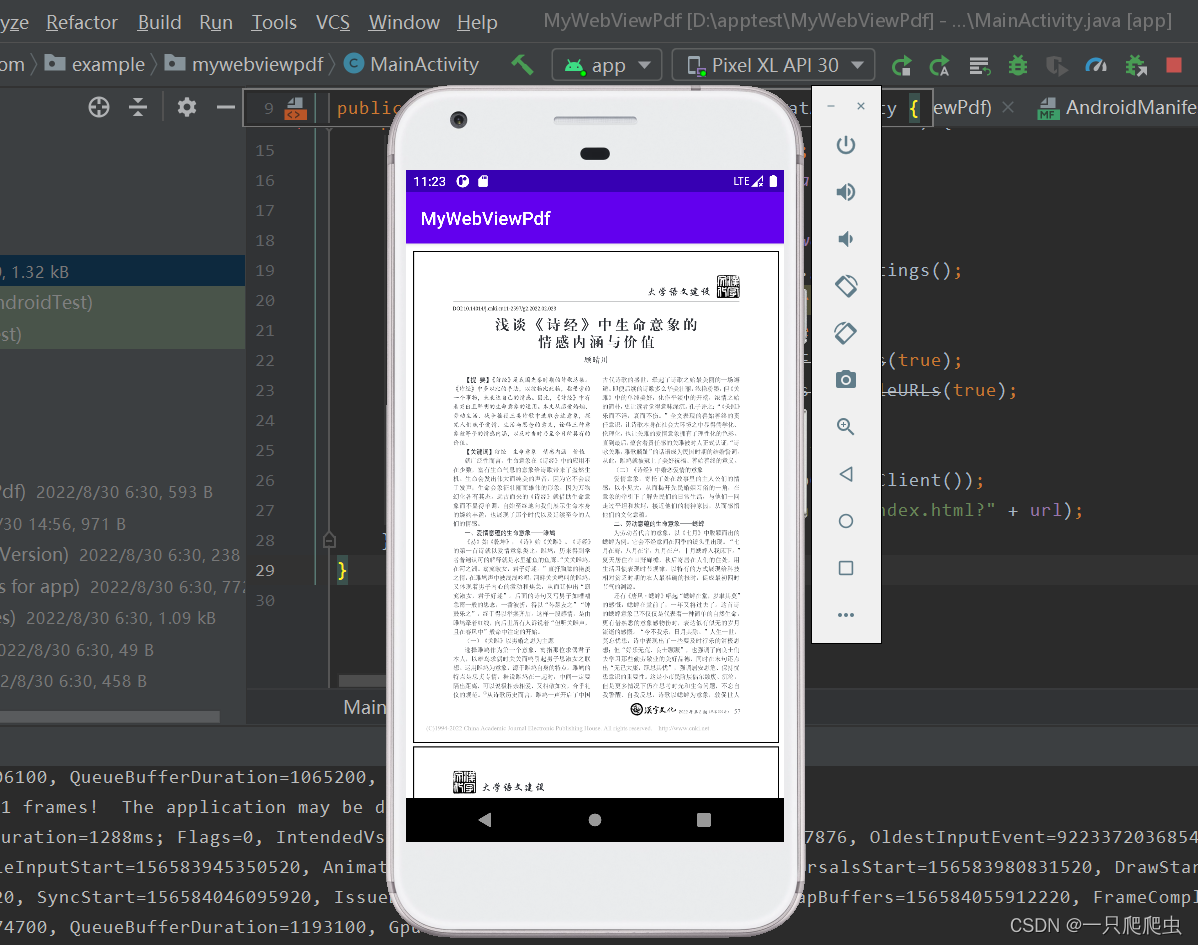Viewport: 1198px width, 945px height.
Task: Select the row ending 6:30, 49 B
Action: pos(122,650)
